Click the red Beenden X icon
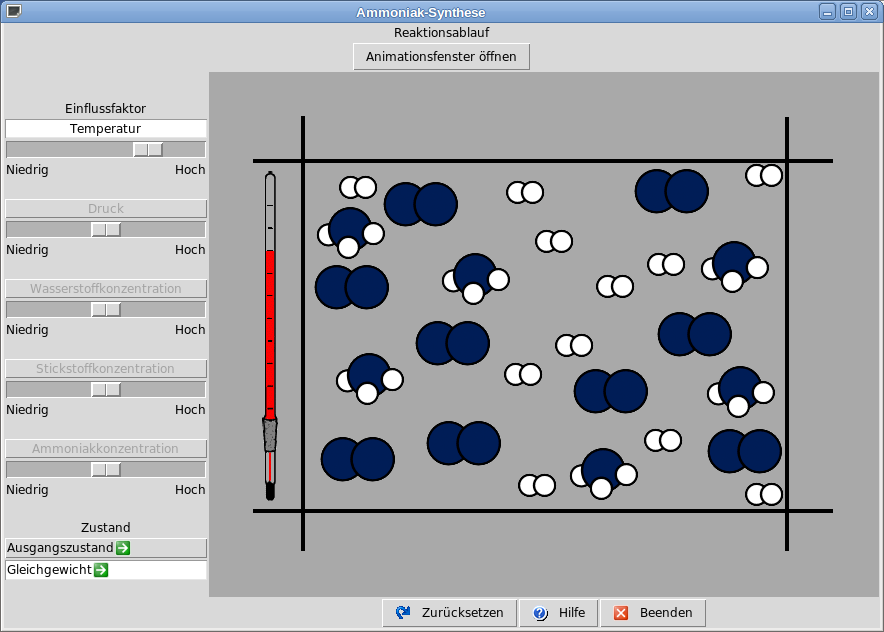The width and height of the screenshot is (884, 632). (621, 613)
